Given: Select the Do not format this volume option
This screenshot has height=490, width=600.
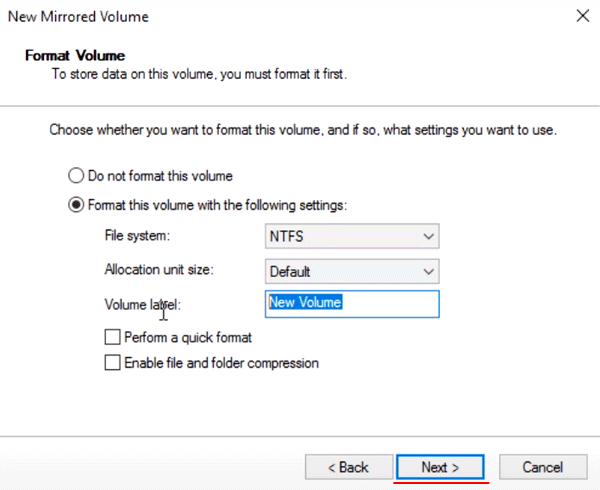Looking at the screenshot, I should 76,176.
